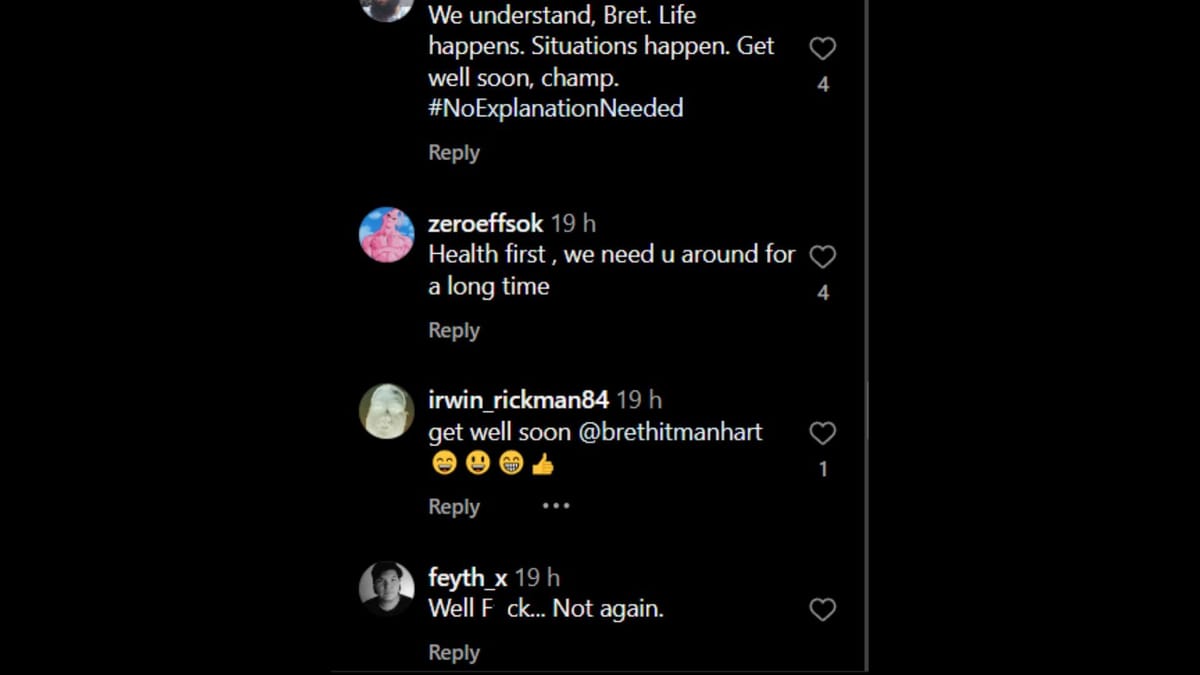Open the top commenter's partial avatar
This screenshot has height=675, width=1200.
[x=386, y=9]
